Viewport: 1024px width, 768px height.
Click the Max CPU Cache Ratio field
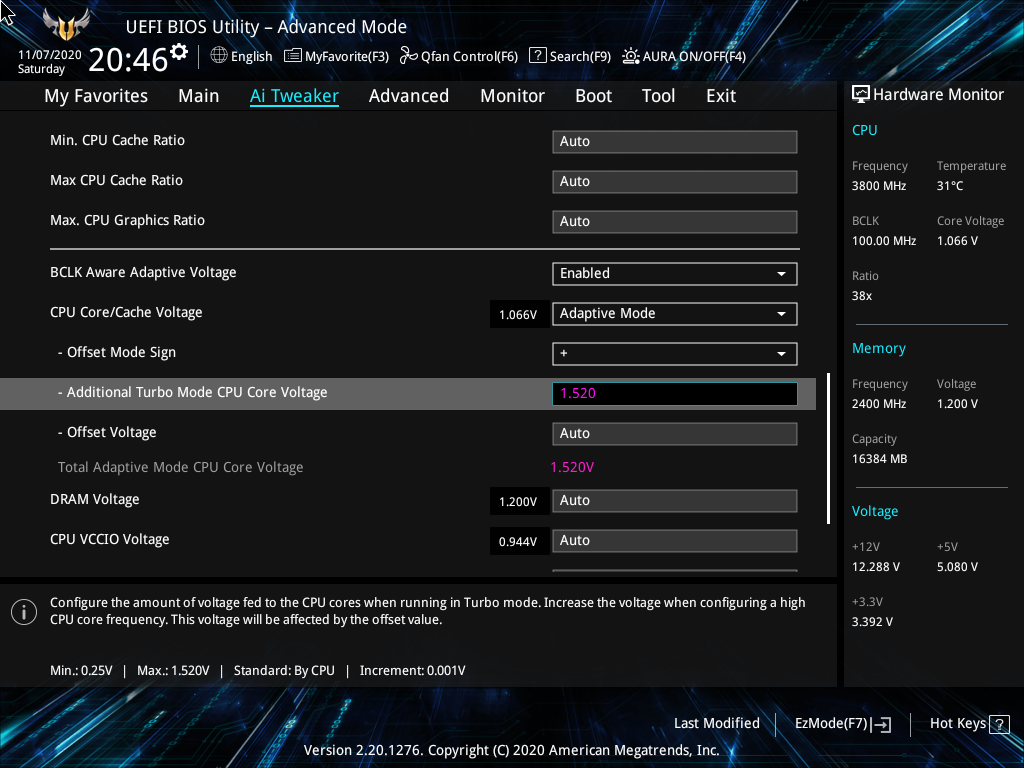coord(675,182)
